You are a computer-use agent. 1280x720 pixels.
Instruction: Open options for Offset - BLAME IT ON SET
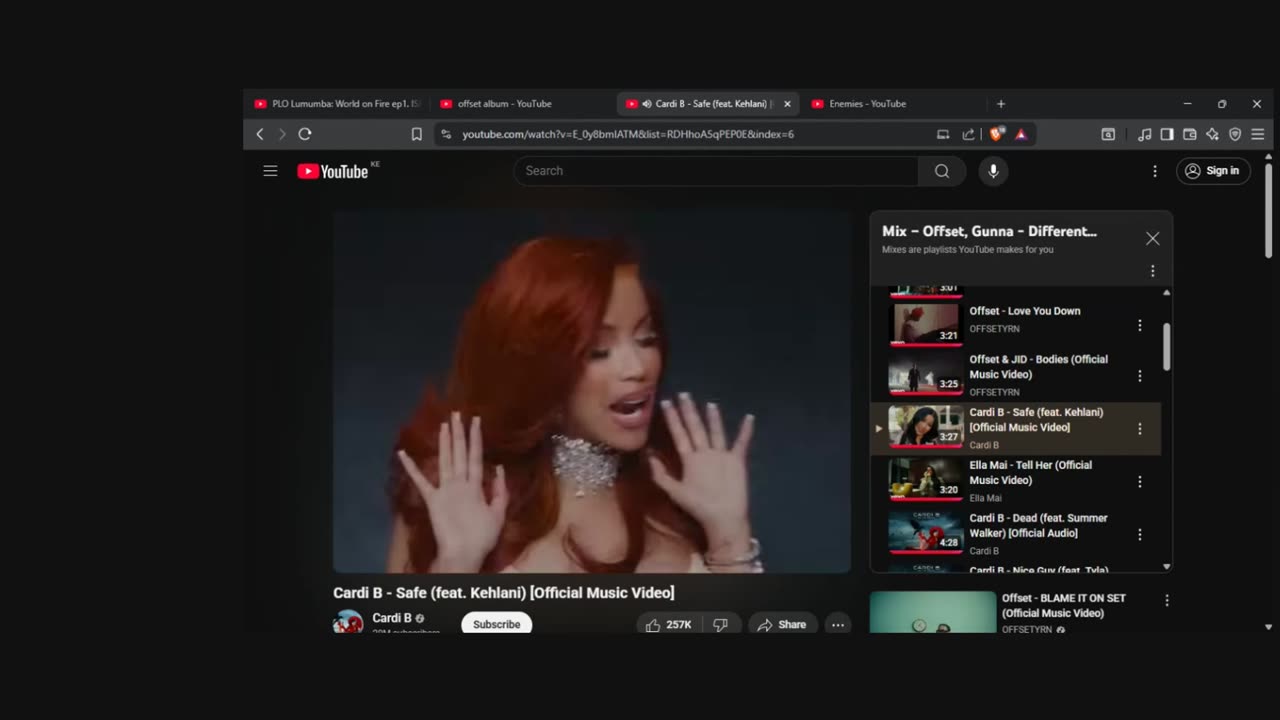(1166, 601)
